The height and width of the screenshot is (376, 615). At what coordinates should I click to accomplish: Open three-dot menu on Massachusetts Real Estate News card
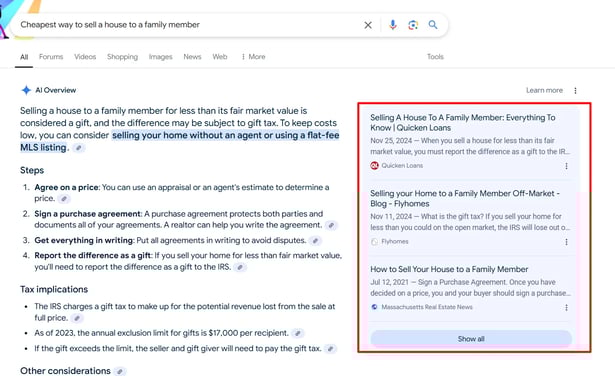[566, 307]
